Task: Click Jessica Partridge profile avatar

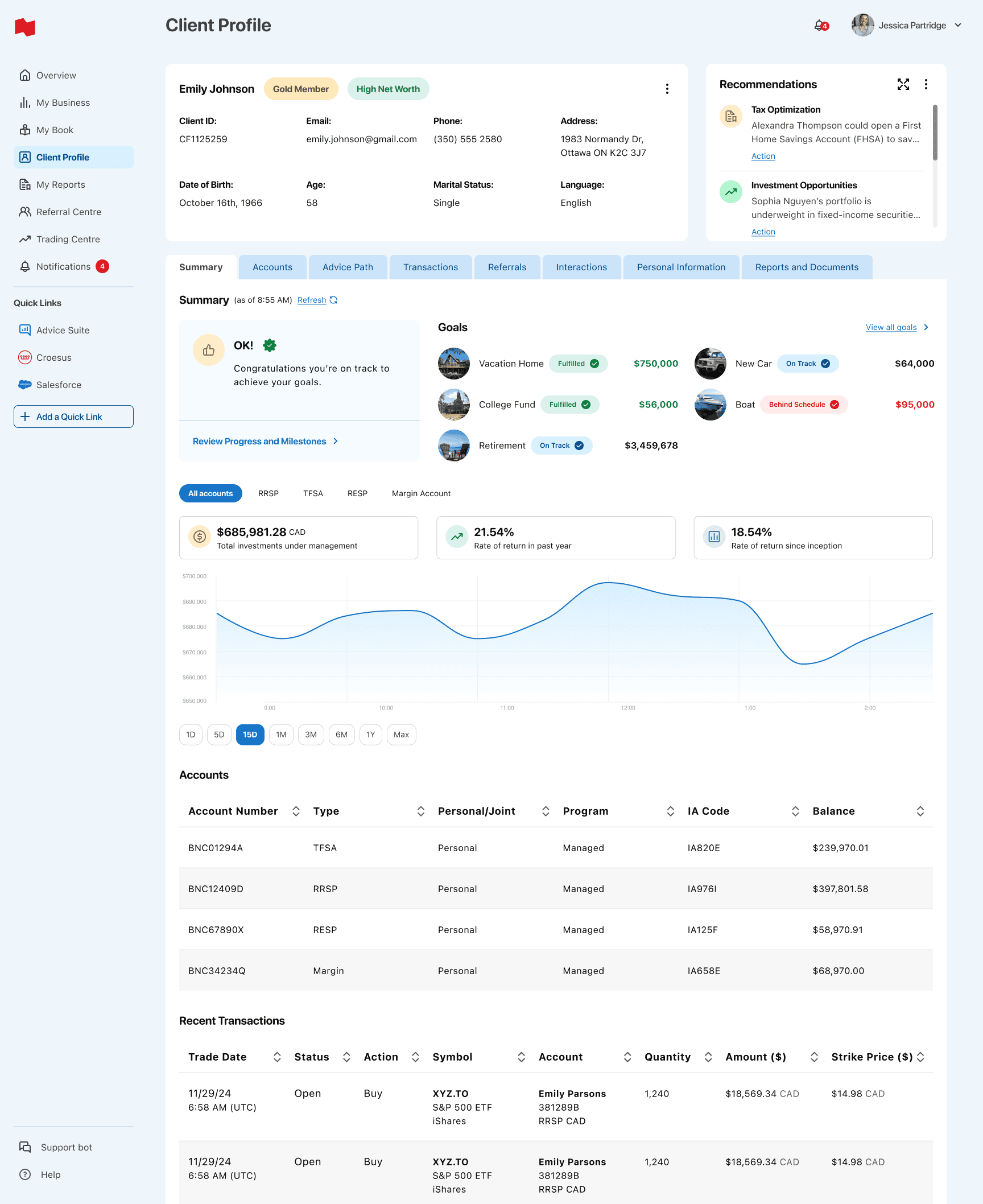Action: [862, 25]
